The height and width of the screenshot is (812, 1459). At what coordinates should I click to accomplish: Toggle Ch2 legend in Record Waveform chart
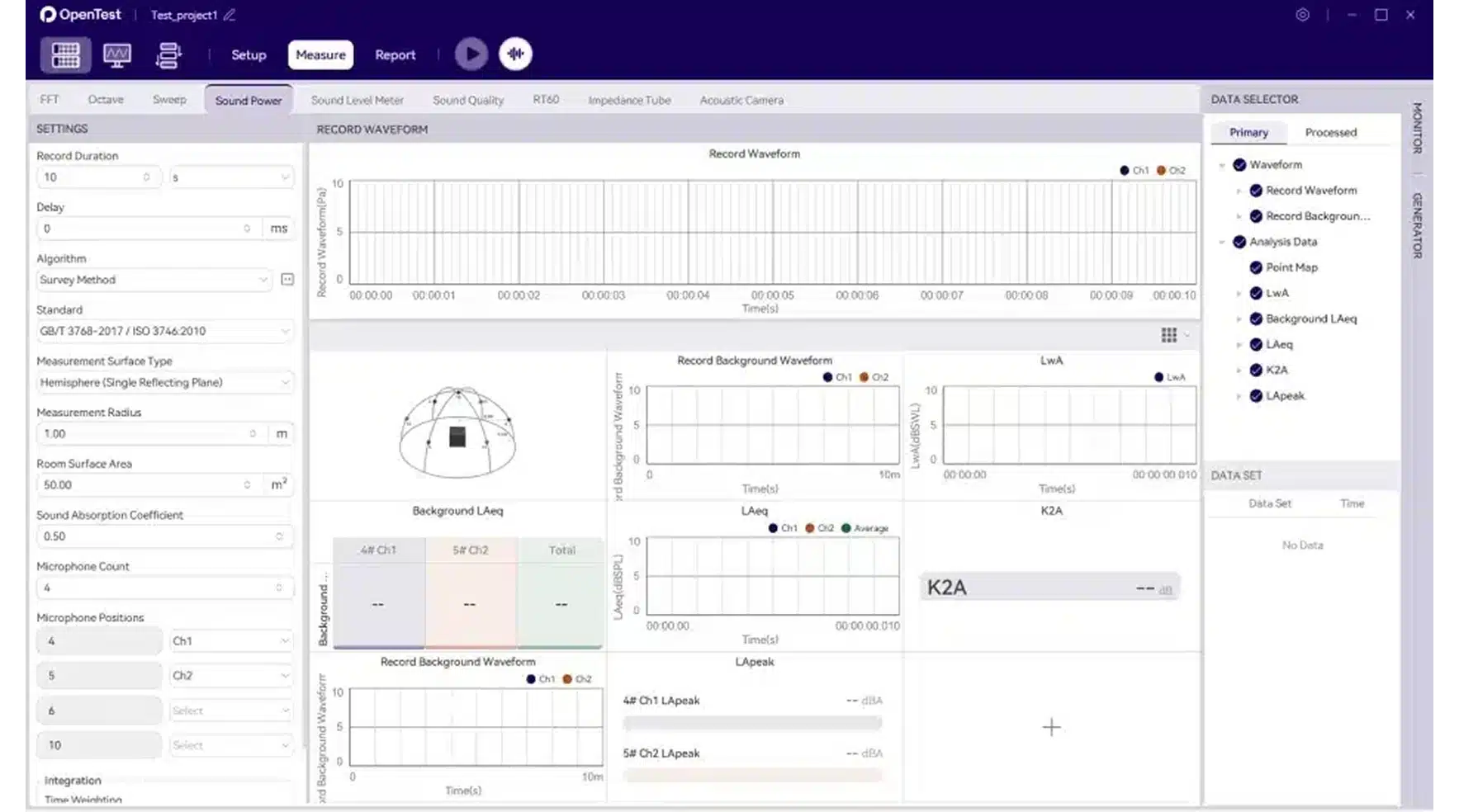point(1171,171)
